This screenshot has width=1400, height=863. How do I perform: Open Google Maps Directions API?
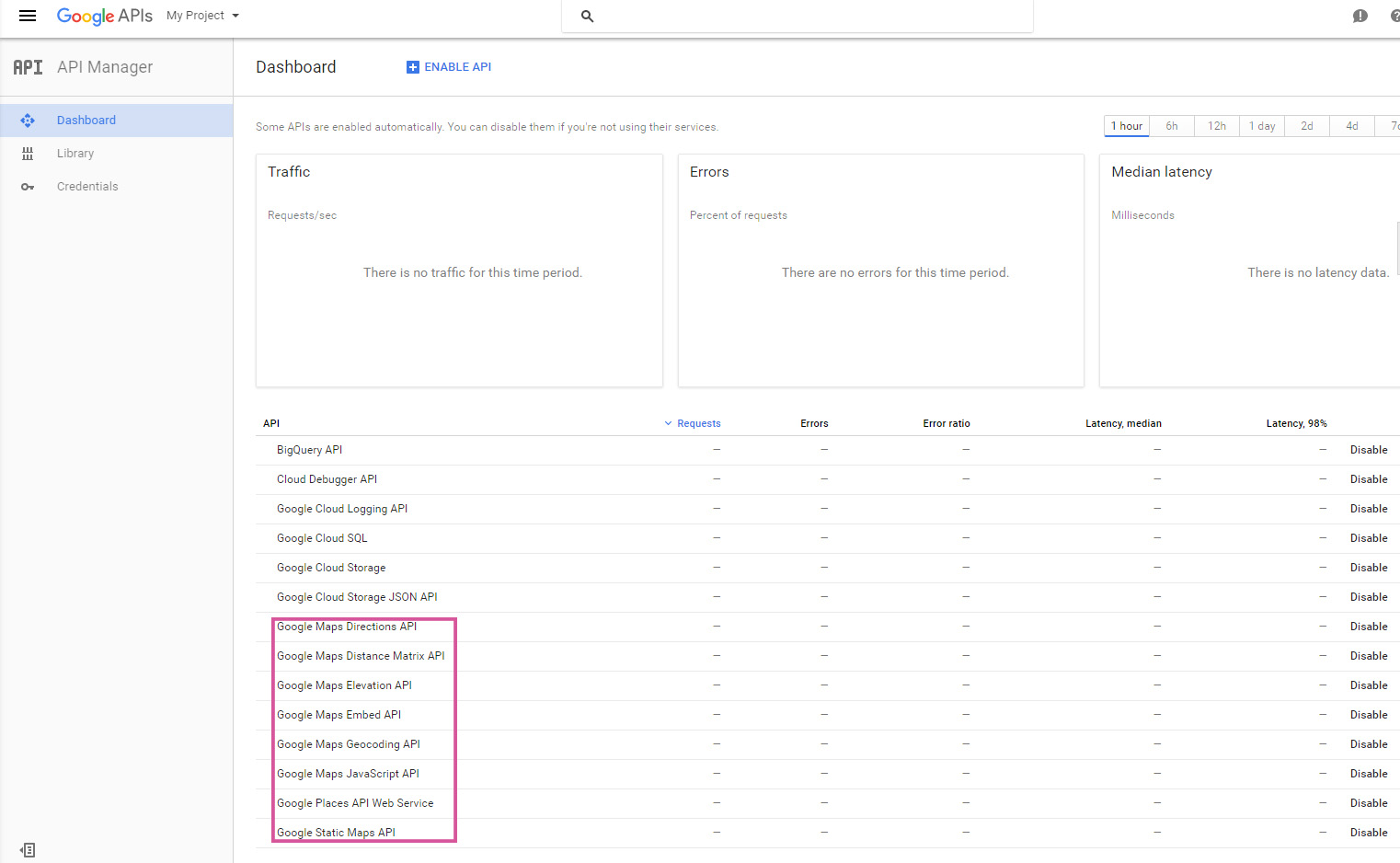tap(347, 627)
